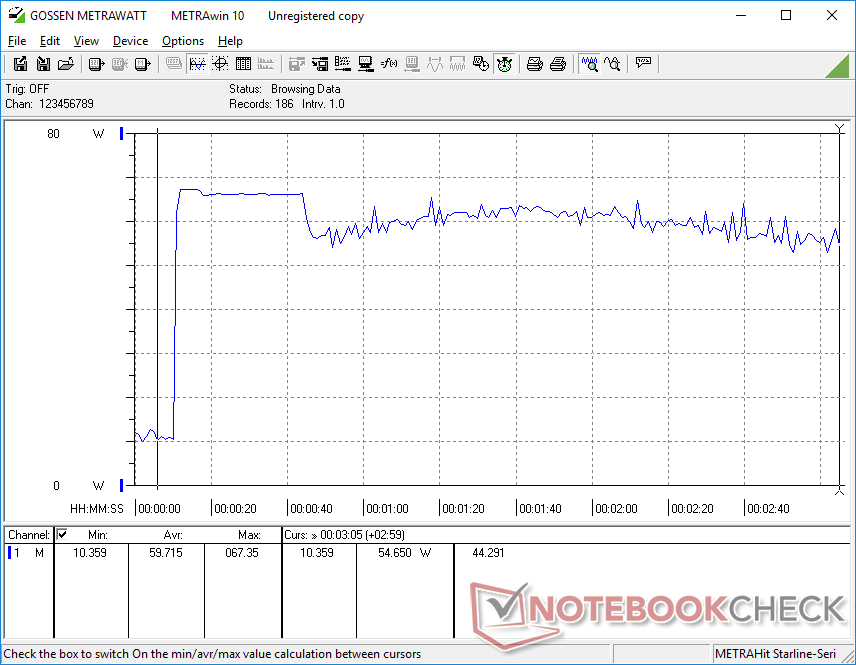Open the View menu
Screen dimensions: 856x665
click(x=86, y=41)
